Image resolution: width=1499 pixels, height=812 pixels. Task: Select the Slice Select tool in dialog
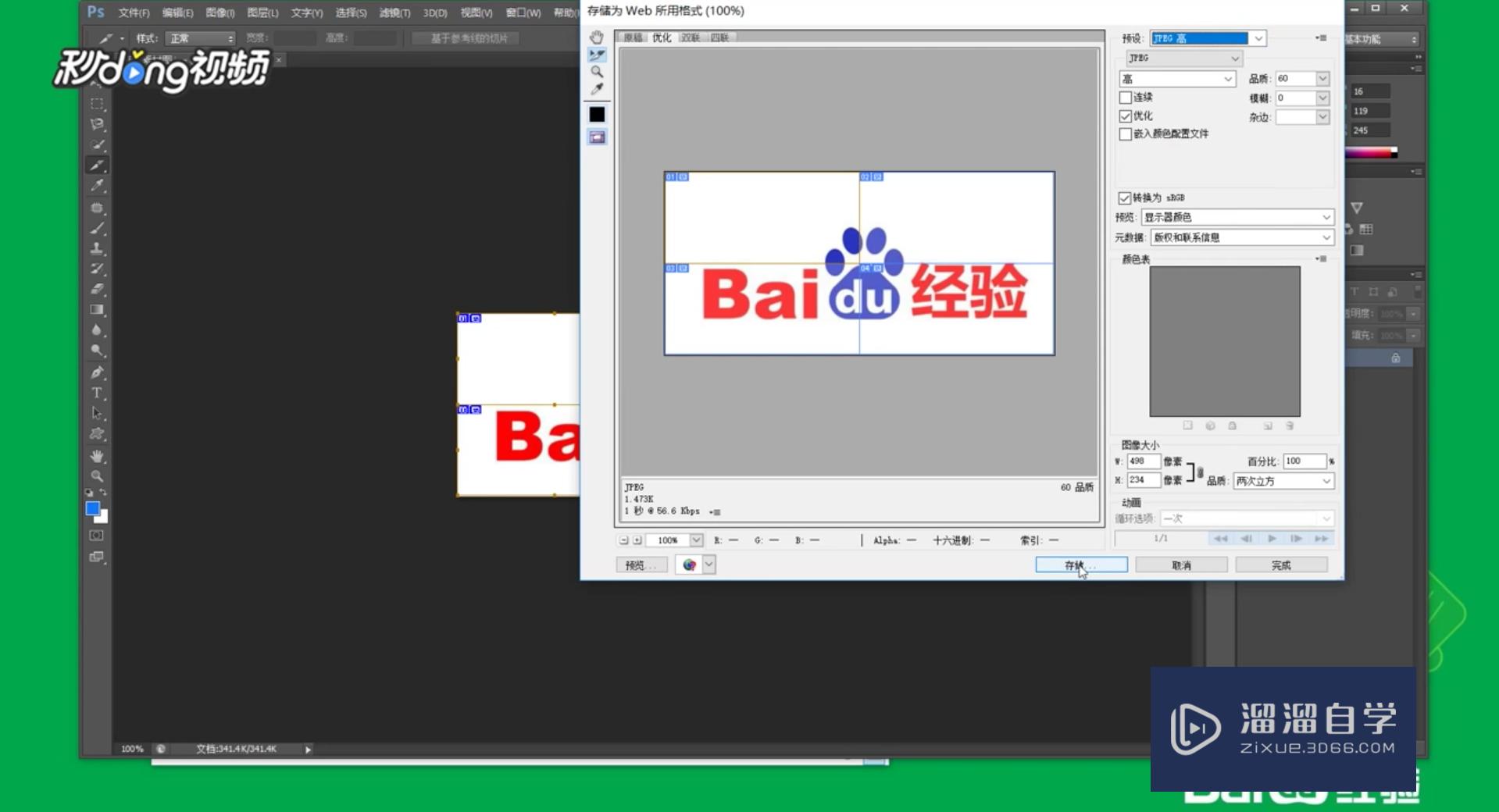coord(597,55)
